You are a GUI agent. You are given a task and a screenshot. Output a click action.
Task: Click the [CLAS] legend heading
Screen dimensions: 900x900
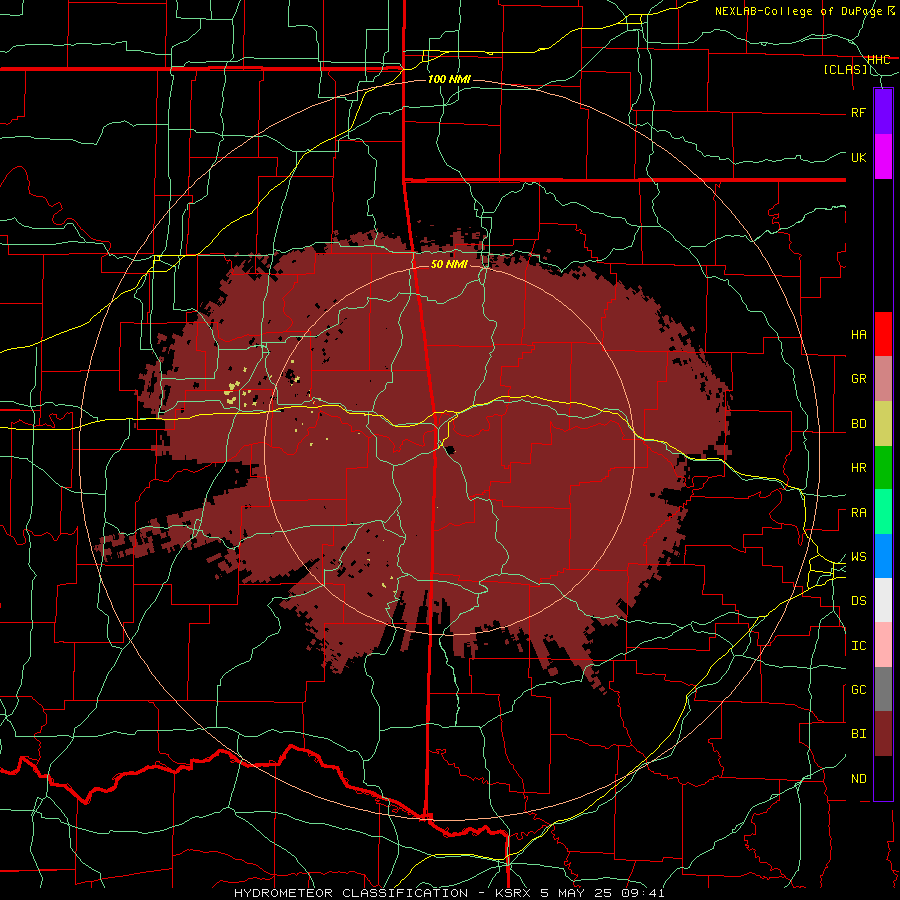click(x=845, y=70)
